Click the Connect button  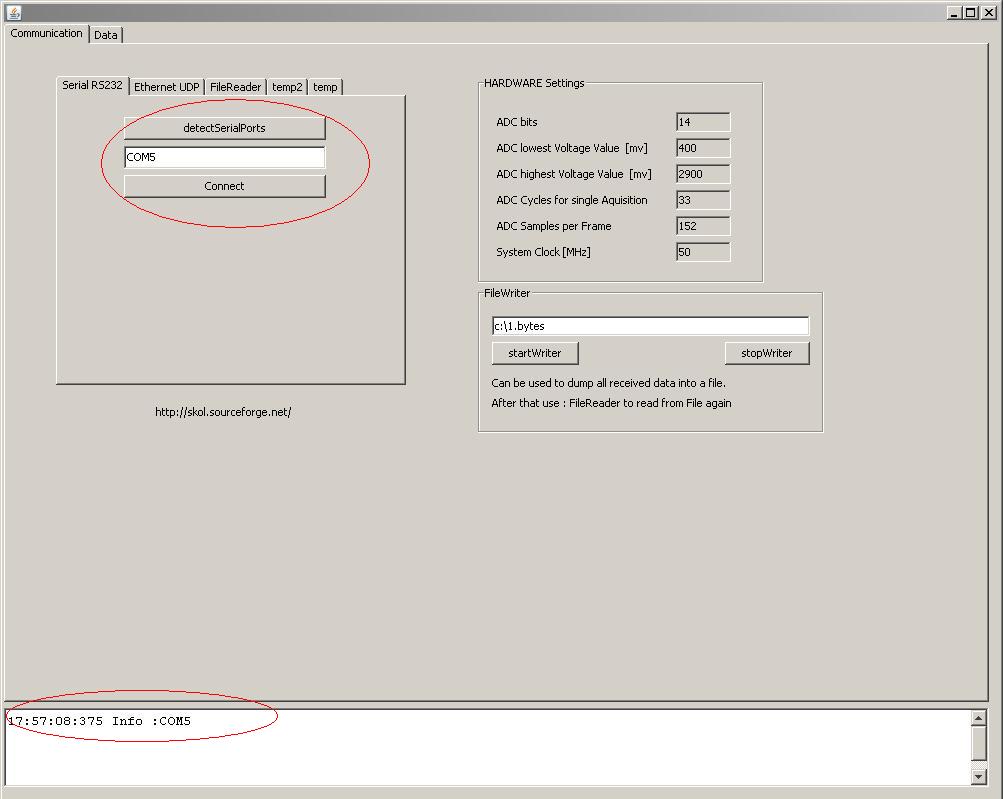point(225,186)
